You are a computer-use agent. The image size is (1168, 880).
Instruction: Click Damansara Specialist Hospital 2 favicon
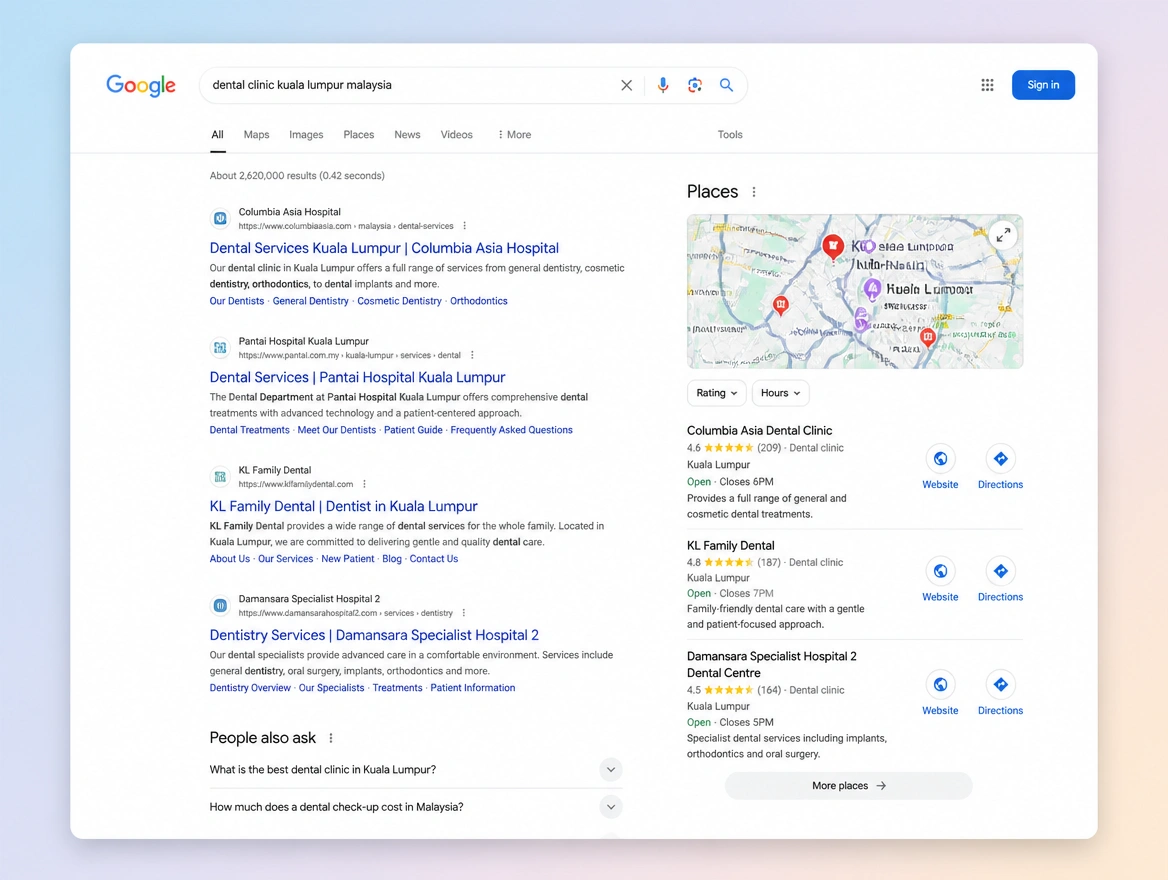pyautogui.click(x=220, y=606)
